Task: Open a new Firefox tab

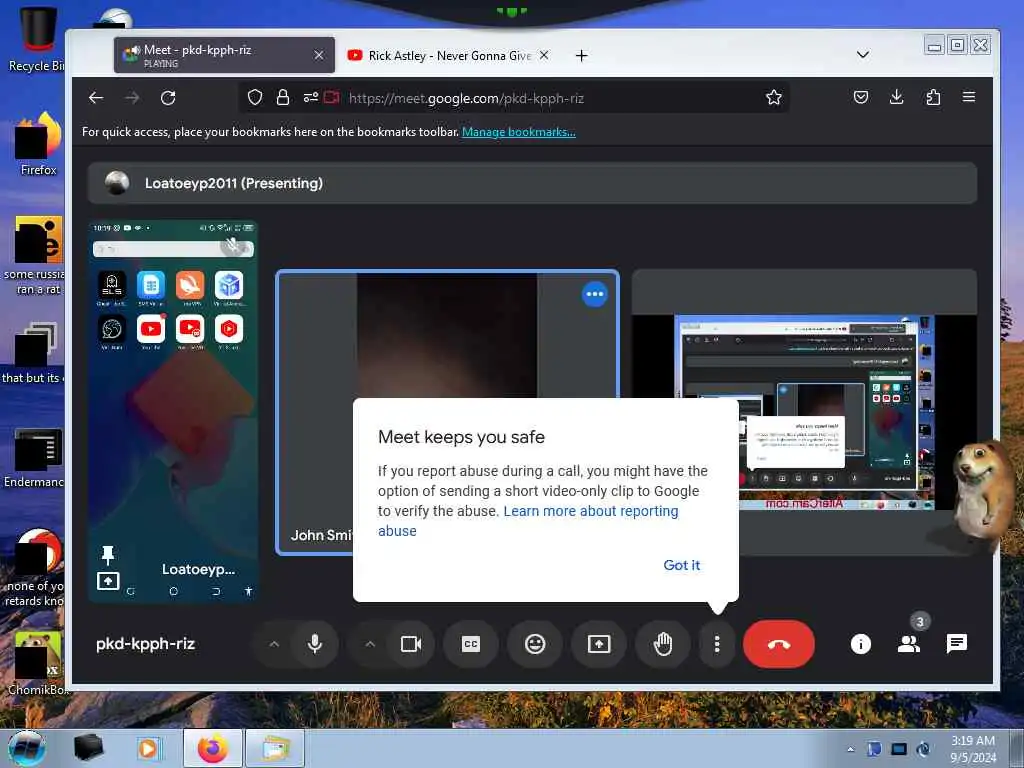Action: click(581, 56)
